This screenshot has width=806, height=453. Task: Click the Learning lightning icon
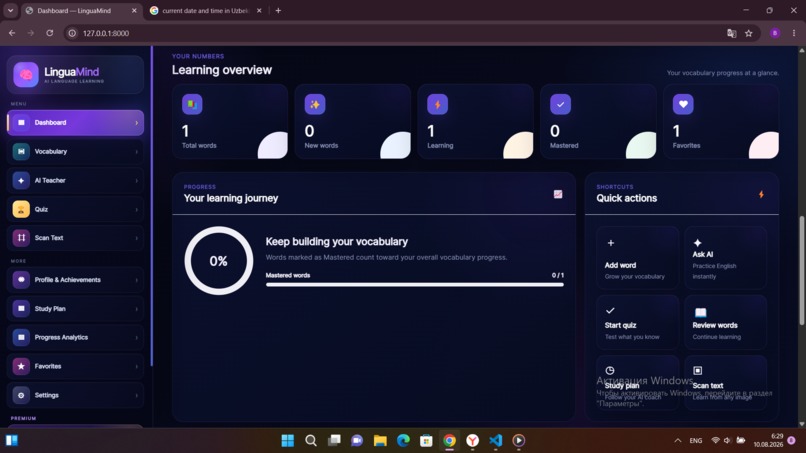coord(437,104)
